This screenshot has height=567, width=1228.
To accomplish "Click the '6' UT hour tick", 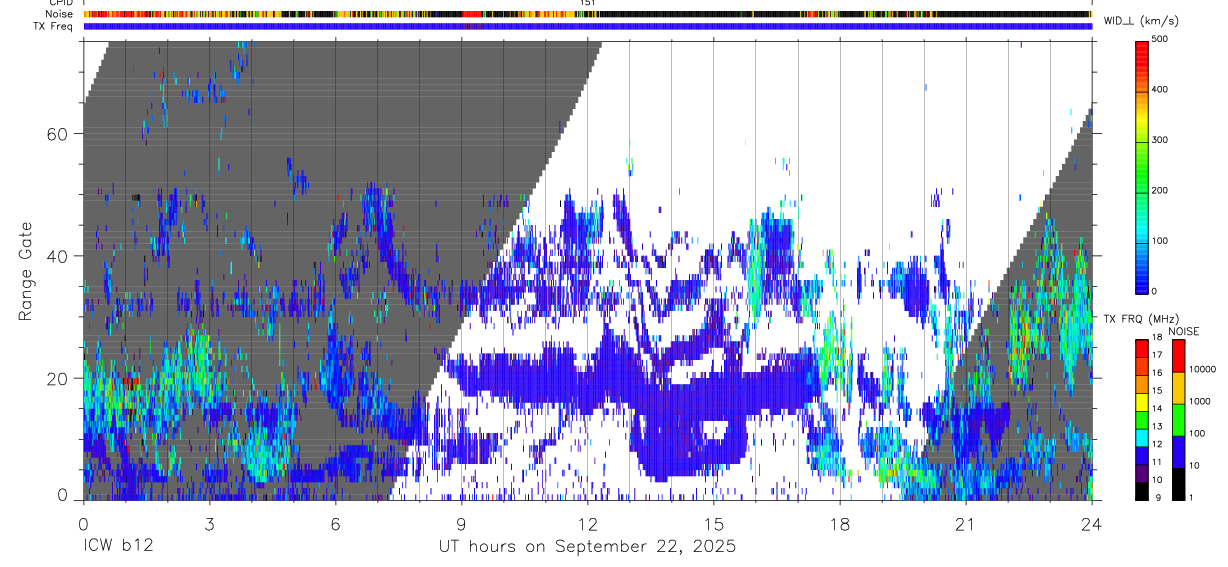I will pyautogui.click(x=335, y=524).
